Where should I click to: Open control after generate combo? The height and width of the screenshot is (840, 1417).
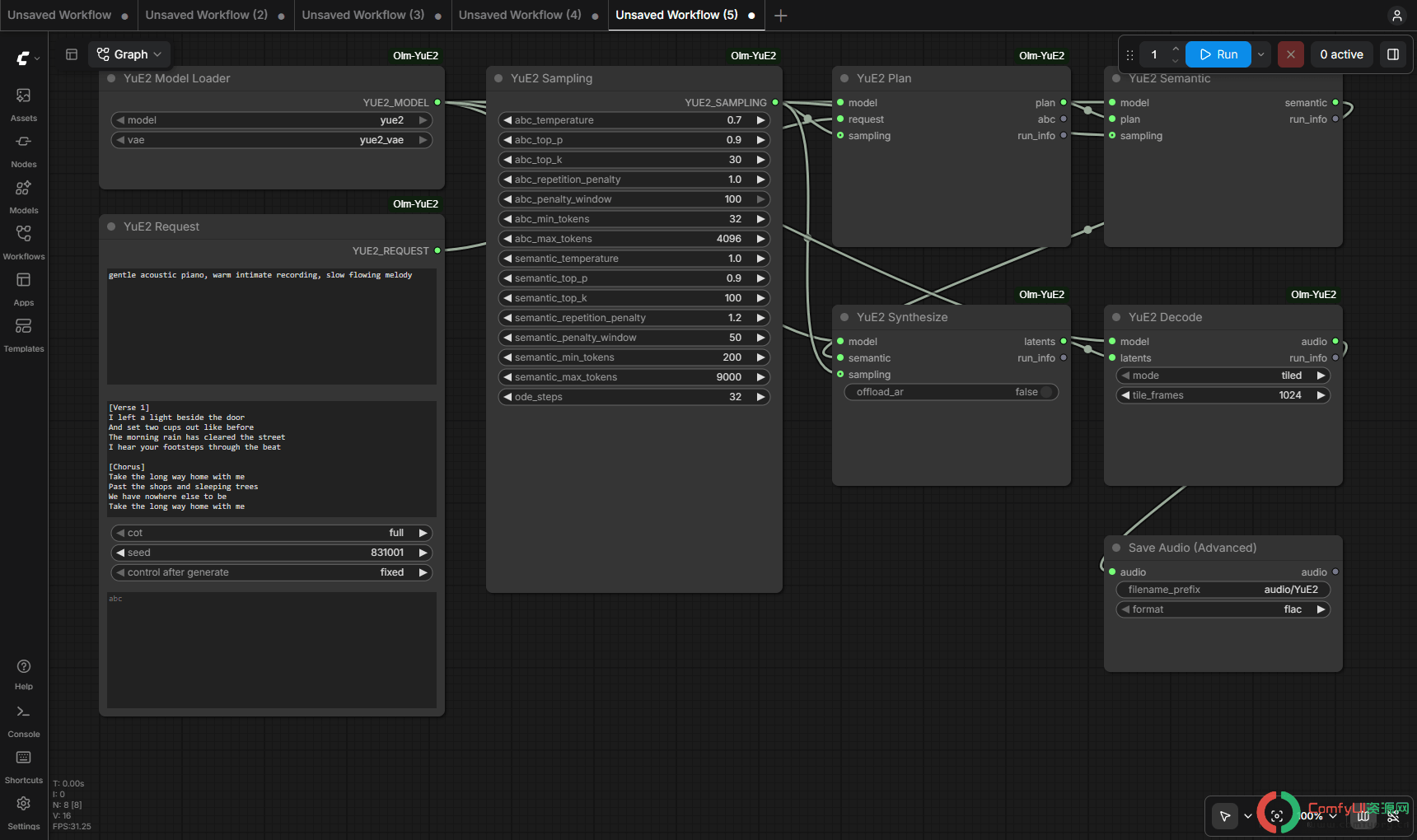[x=272, y=572]
